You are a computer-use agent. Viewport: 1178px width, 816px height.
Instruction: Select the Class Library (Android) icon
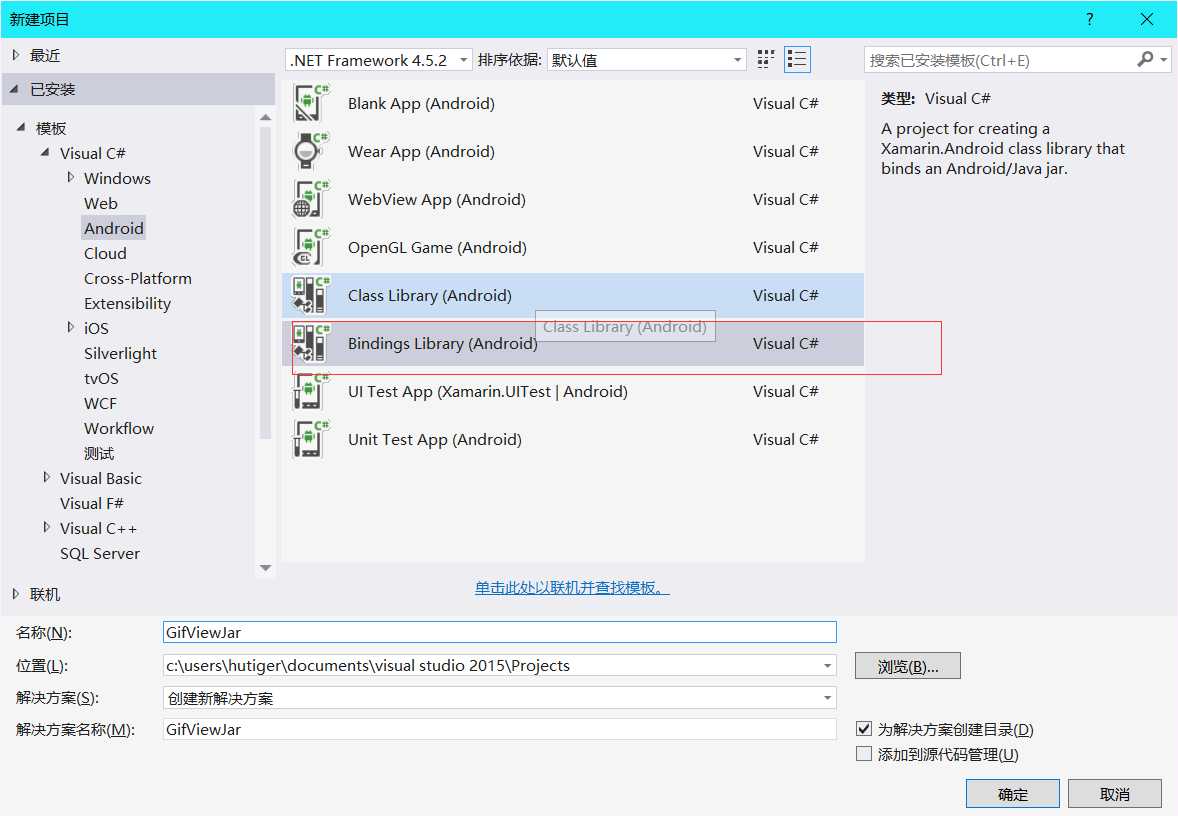coord(310,295)
